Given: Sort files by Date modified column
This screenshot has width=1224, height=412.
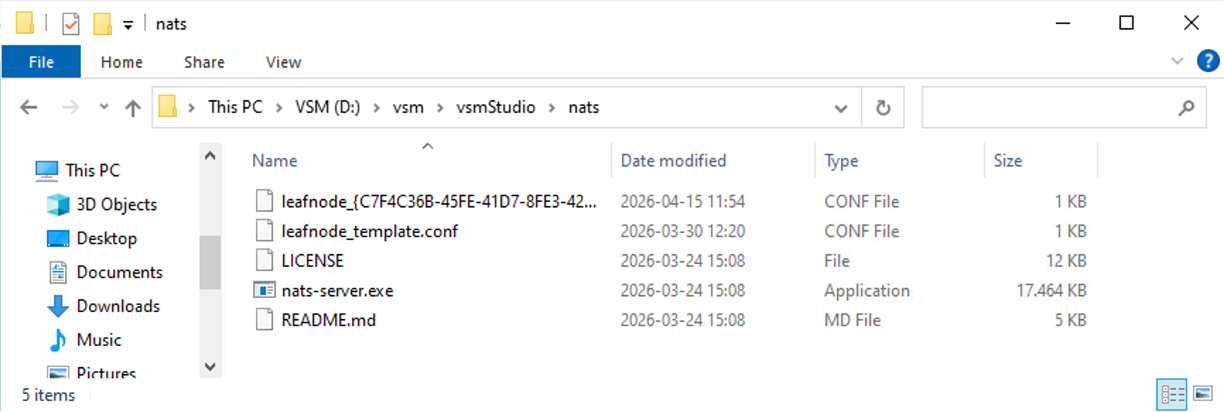Looking at the screenshot, I should coord(673,160).
